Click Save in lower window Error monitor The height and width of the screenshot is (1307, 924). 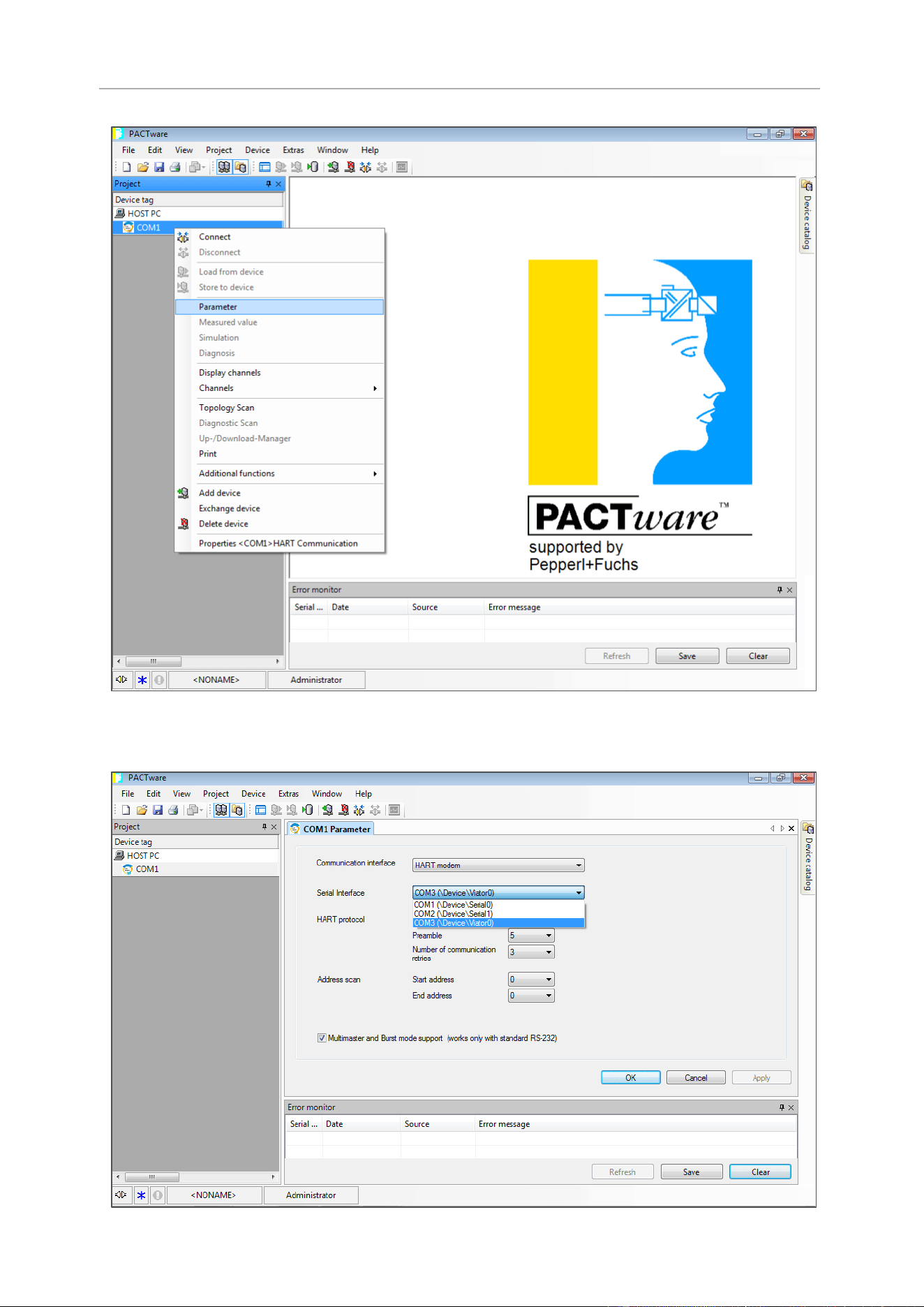click(692, 1172)
